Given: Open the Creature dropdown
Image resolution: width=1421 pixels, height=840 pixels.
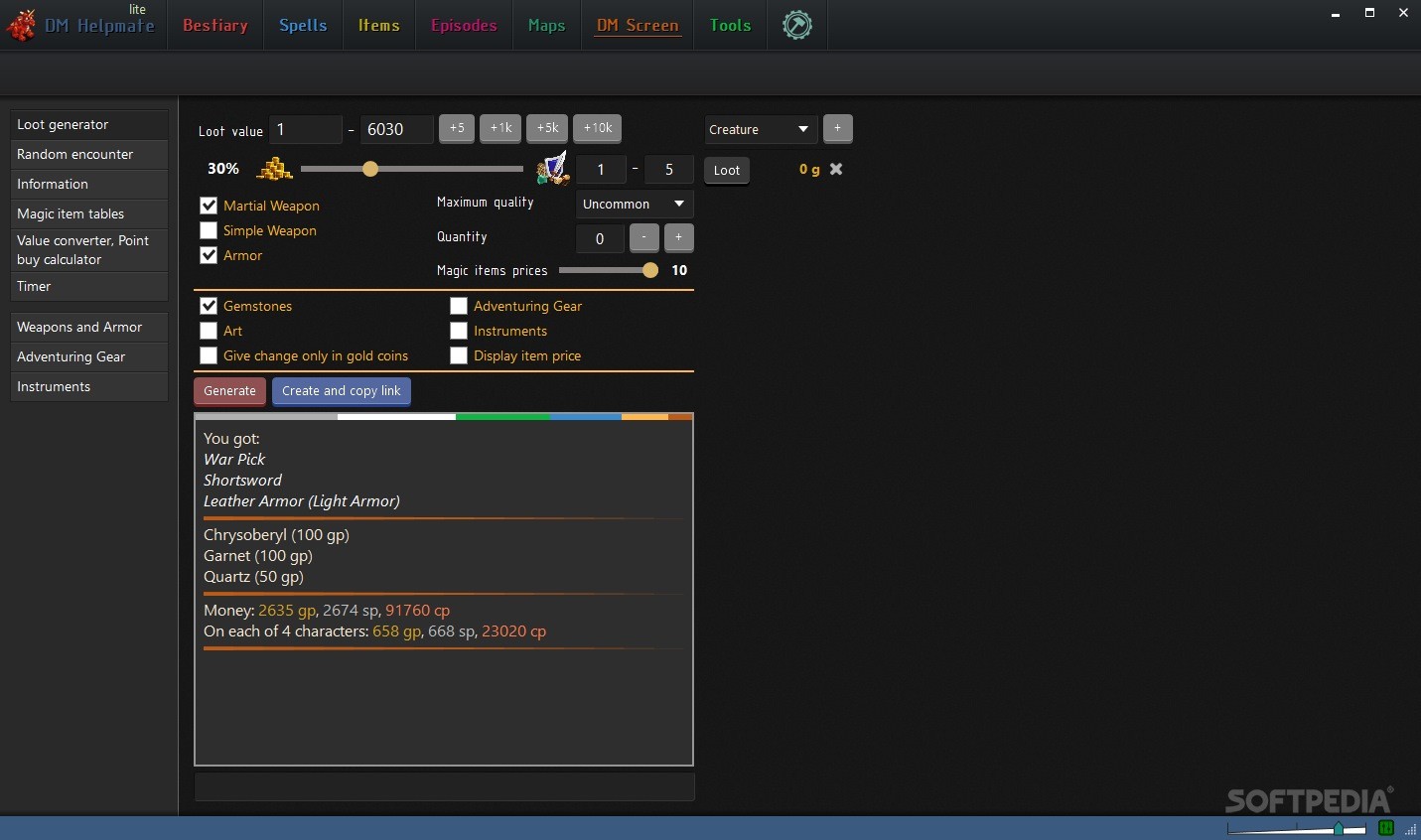Looking at the screenshot, I should [761, 129].
